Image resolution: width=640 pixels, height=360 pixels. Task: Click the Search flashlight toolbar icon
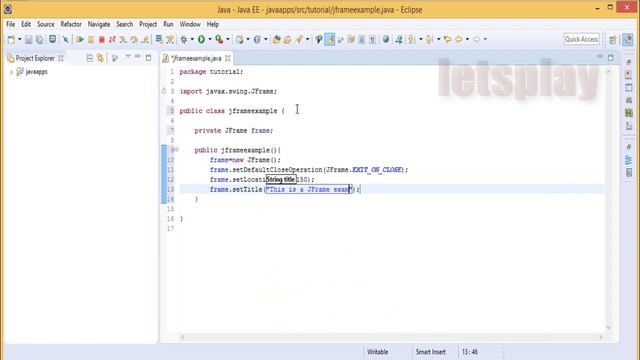[300, 40]
